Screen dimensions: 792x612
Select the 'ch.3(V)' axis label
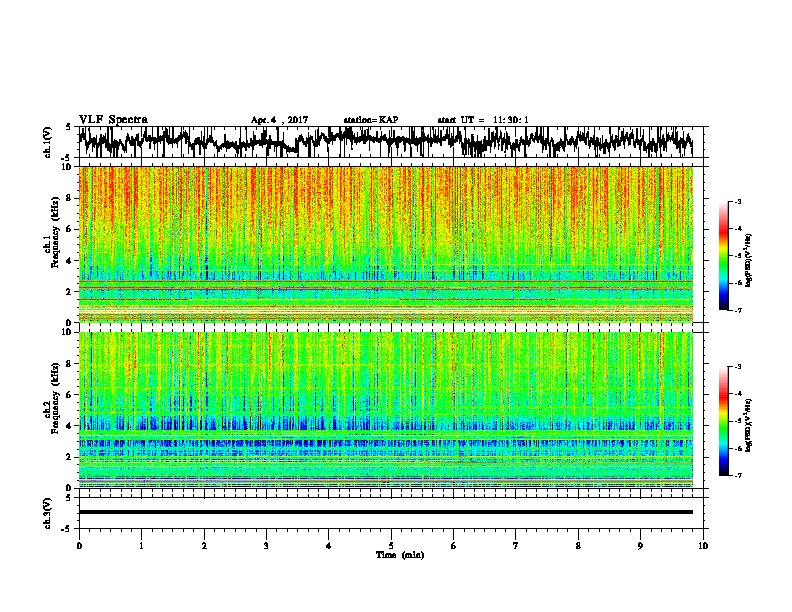[48, 513]
